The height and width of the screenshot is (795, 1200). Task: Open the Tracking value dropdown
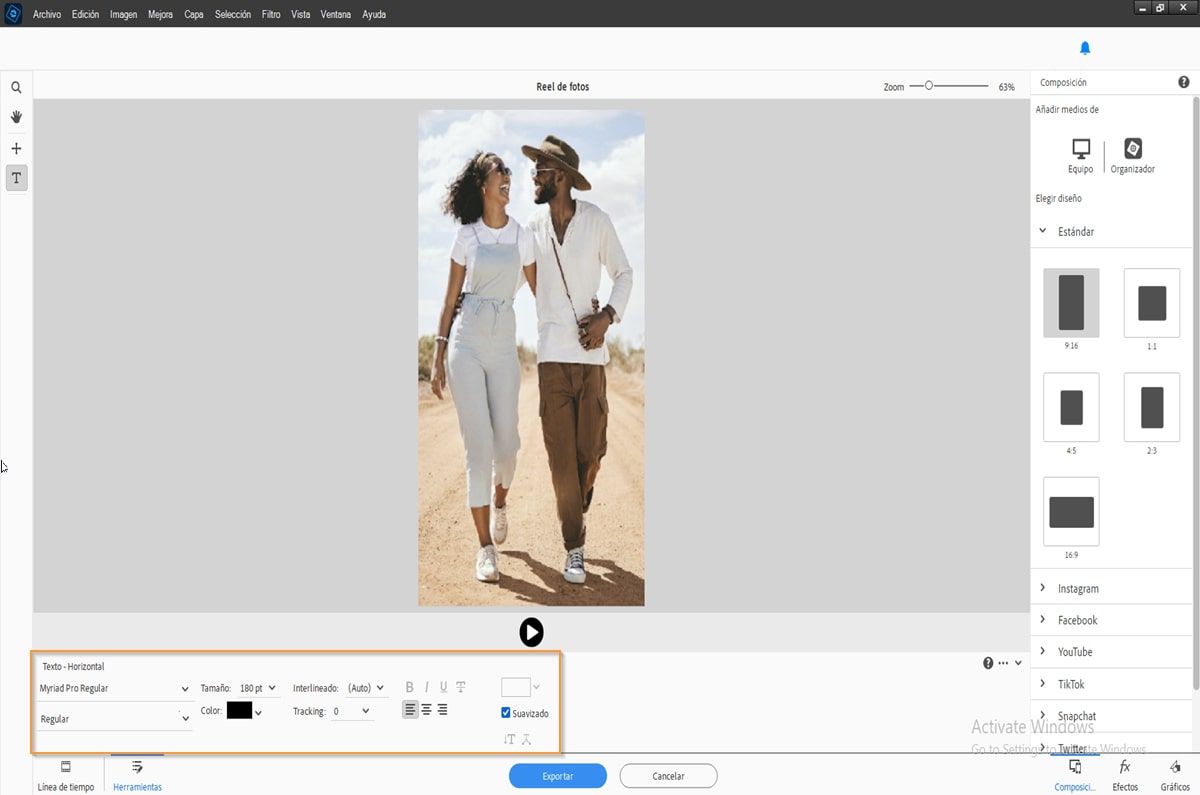tap(352, 711)
